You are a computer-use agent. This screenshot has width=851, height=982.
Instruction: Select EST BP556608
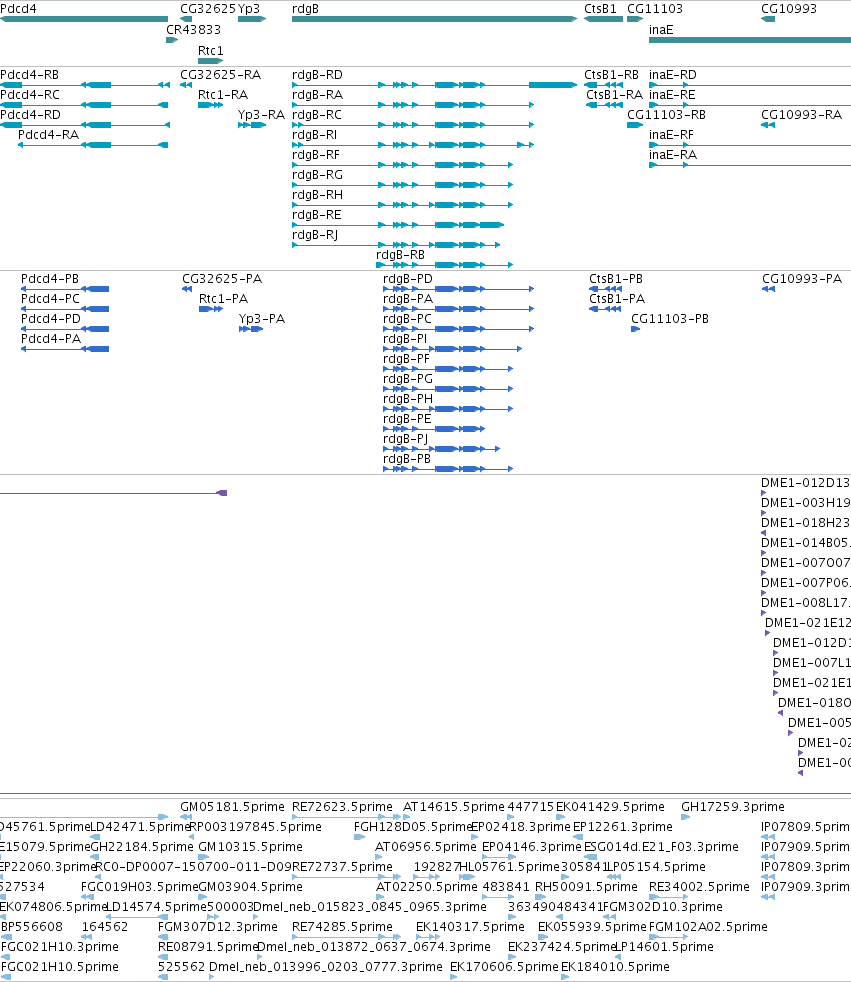click(32, 927)
